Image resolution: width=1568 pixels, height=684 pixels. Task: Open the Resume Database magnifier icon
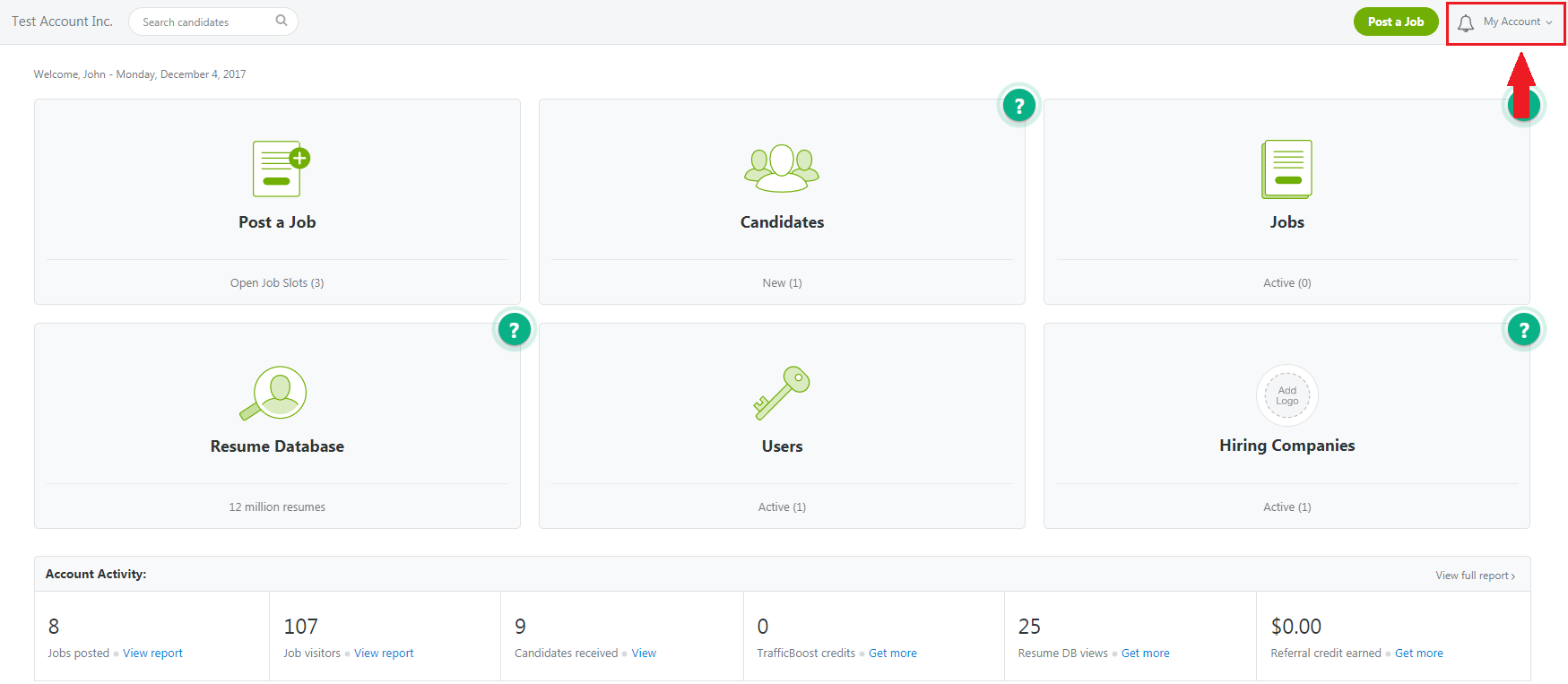(x=274, y=394)
